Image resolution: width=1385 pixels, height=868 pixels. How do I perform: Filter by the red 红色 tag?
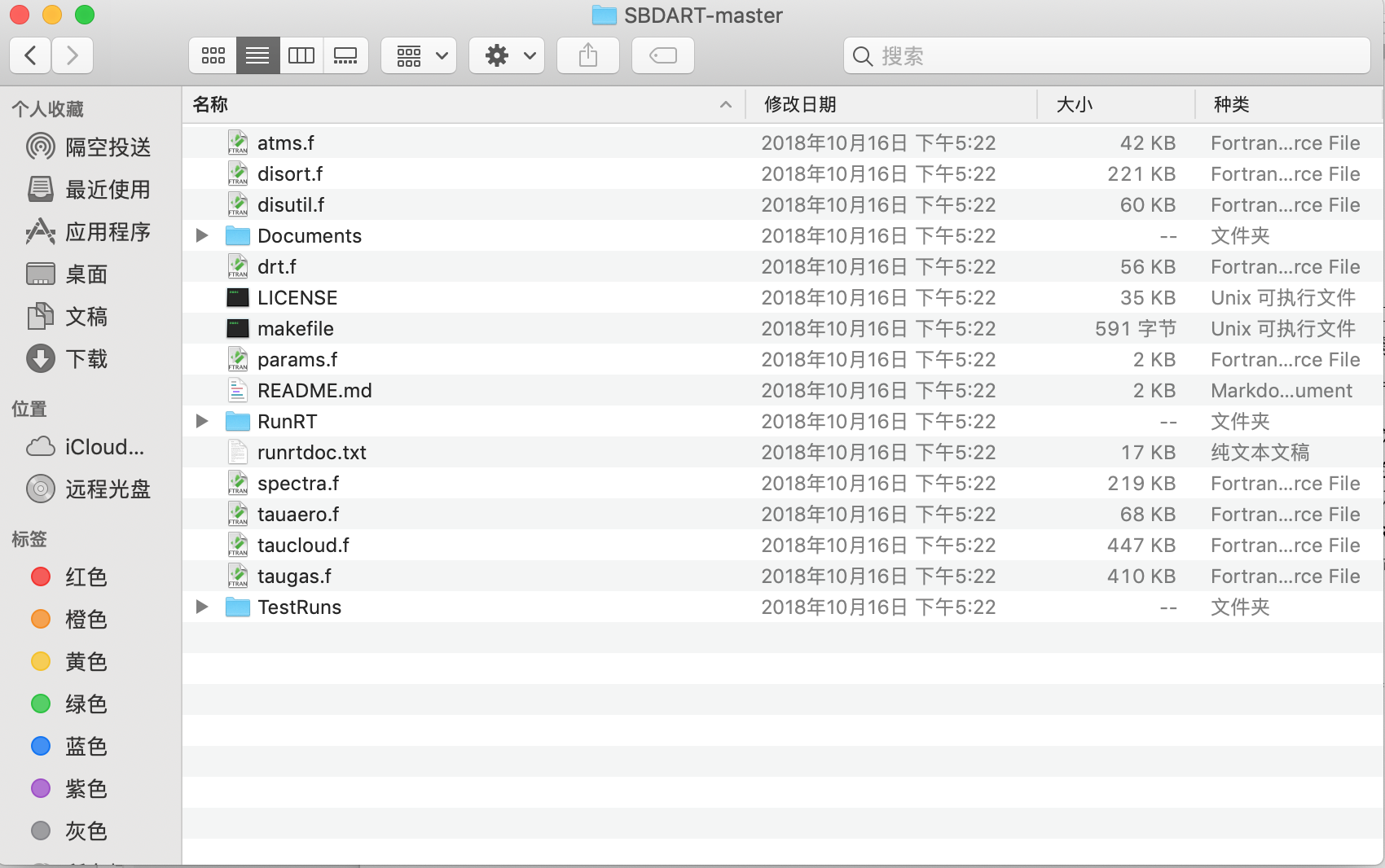point(68,577)
